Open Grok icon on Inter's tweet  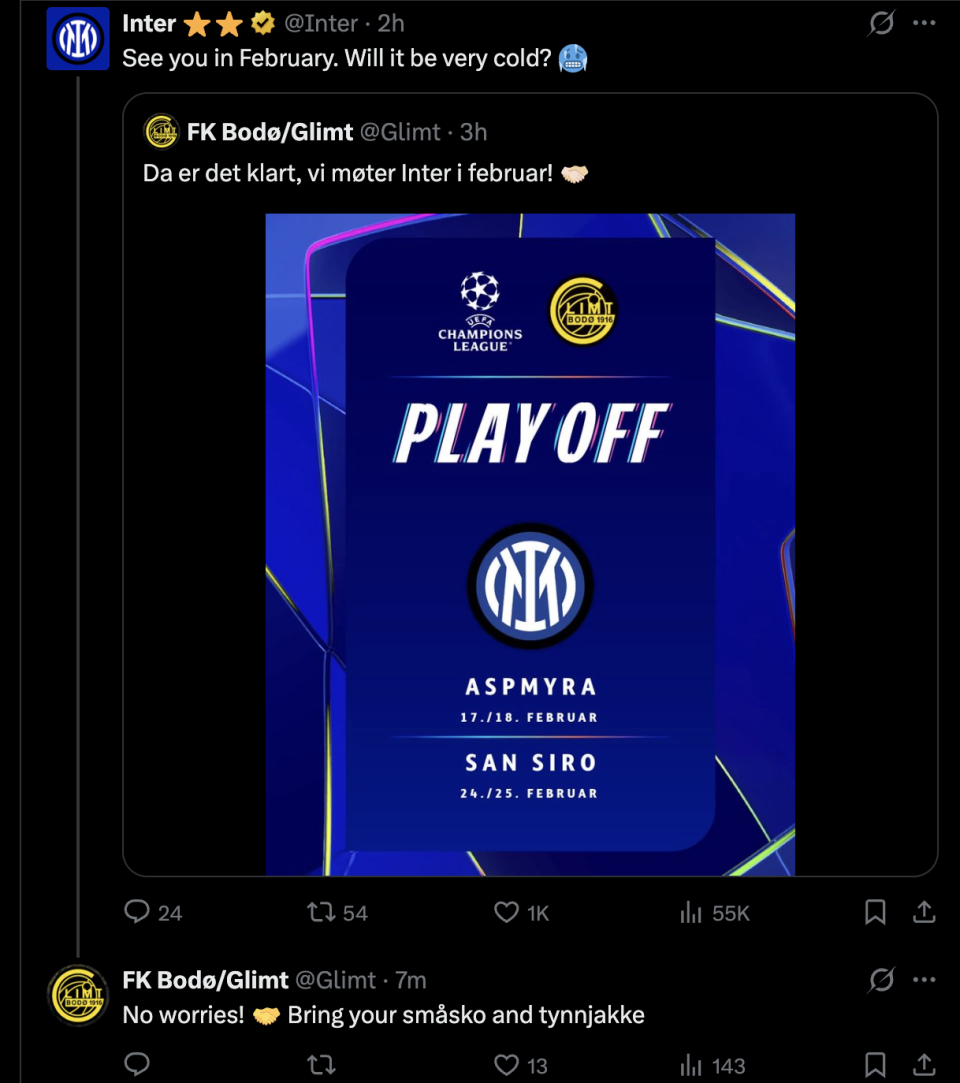click(x=881, y=23)
